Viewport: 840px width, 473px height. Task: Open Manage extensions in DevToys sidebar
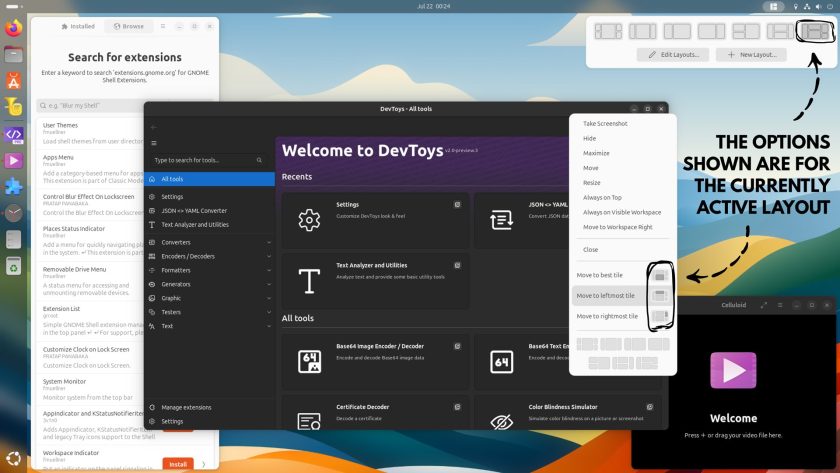tap(209, 407)
